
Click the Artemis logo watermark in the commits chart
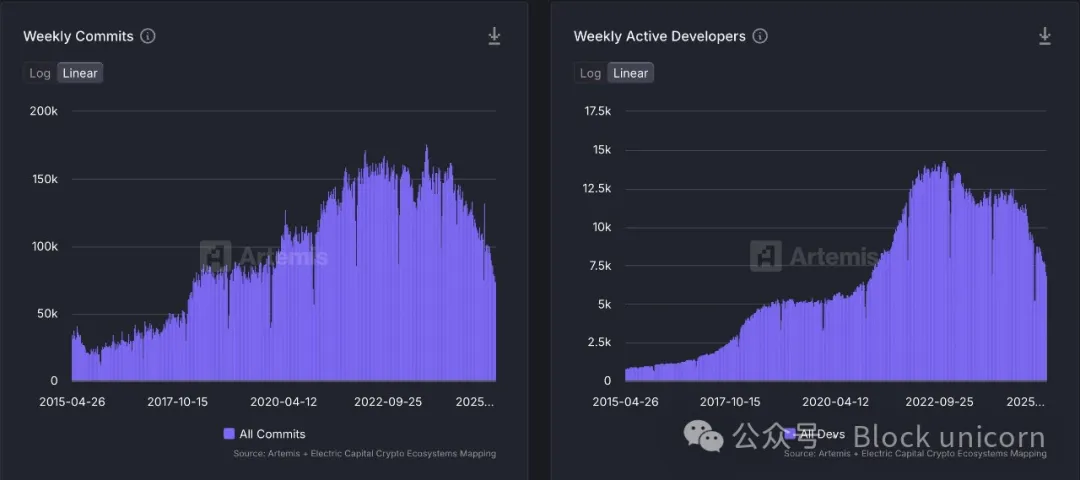click(216, 257)
